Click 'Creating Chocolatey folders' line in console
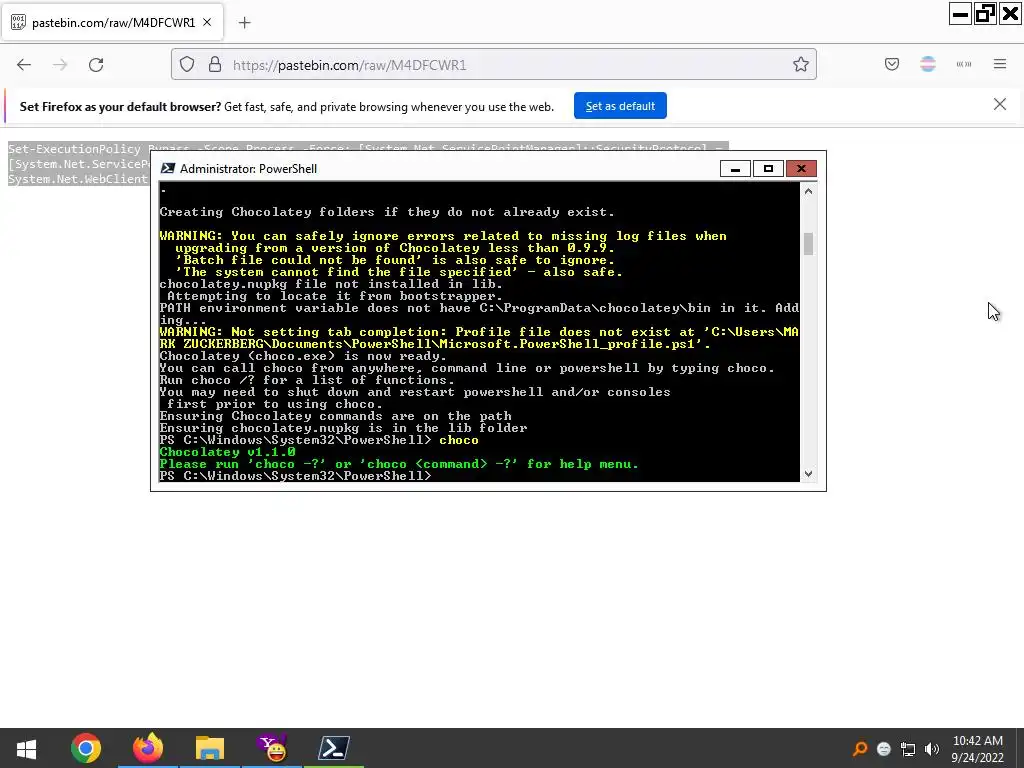Viewport: 1024px width, 768px height. (x=387, y=212)
